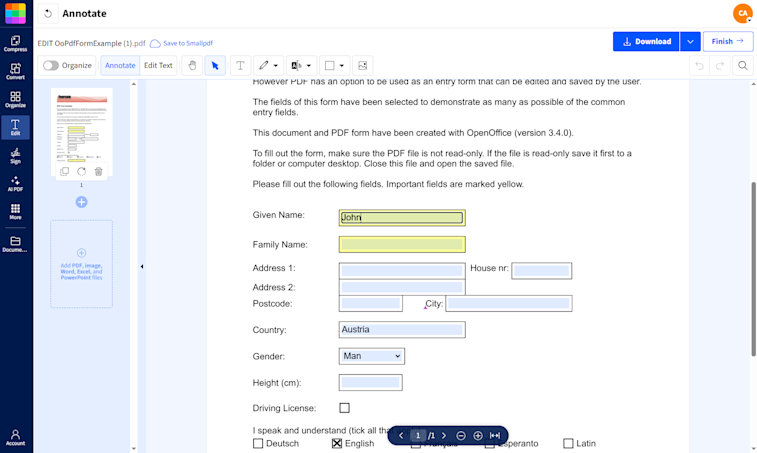
Task: Click the Finish button
Action: (728, 42)
